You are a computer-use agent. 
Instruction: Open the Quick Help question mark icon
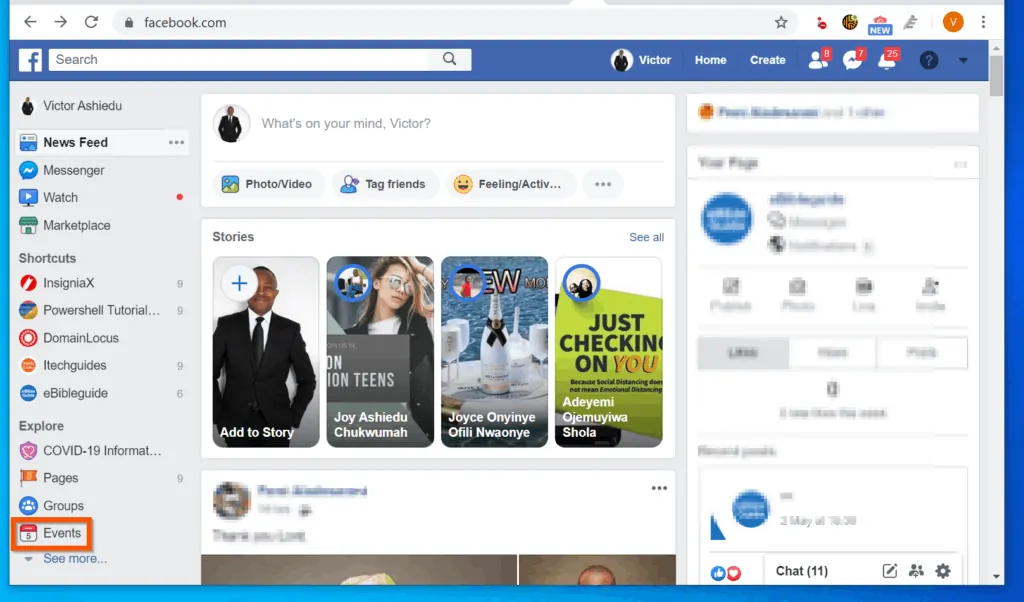pos(929,60)
